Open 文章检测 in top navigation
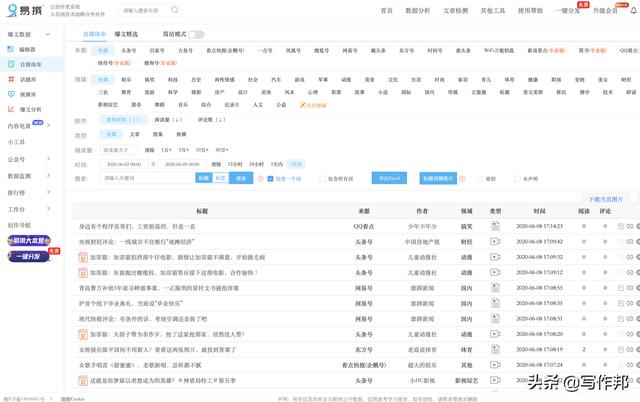Viewport: 640px width, 402px height. 456,11
